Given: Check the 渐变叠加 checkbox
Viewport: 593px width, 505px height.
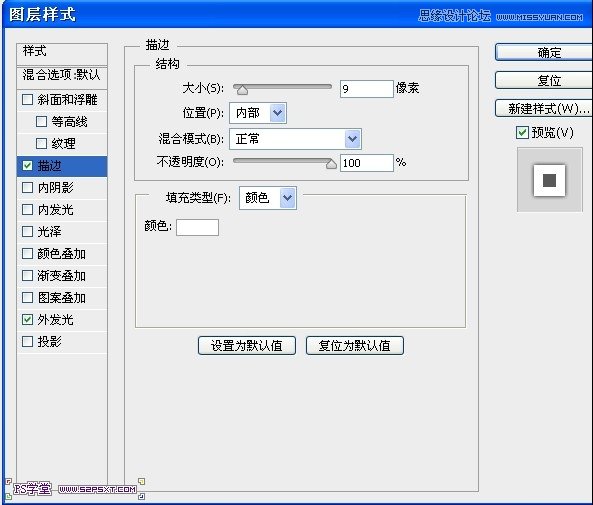Looking at the screenshot, I should coord(27,275).
